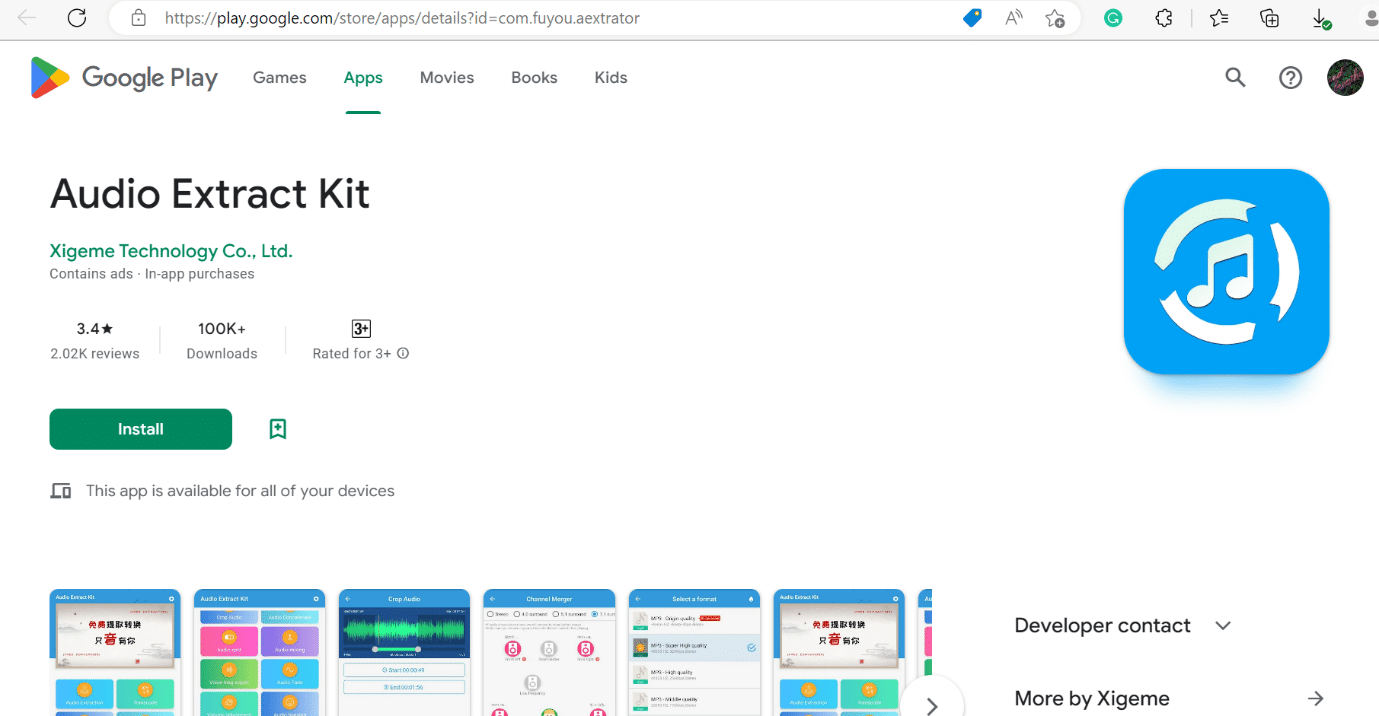Open the Extensions puzzle icon

pyautogui.click(x=1164, y=18)
